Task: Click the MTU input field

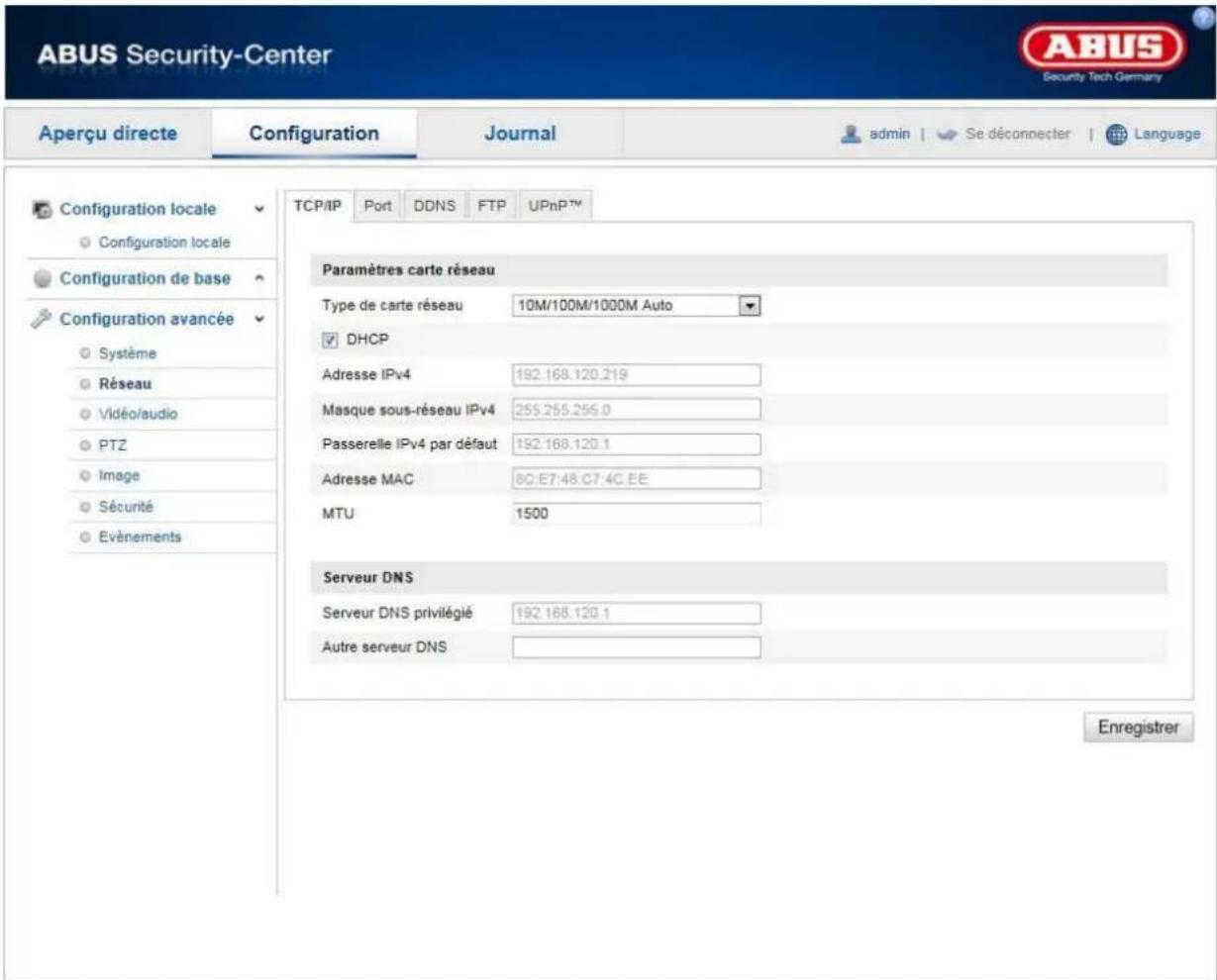Action: click(x=636, y=514)
